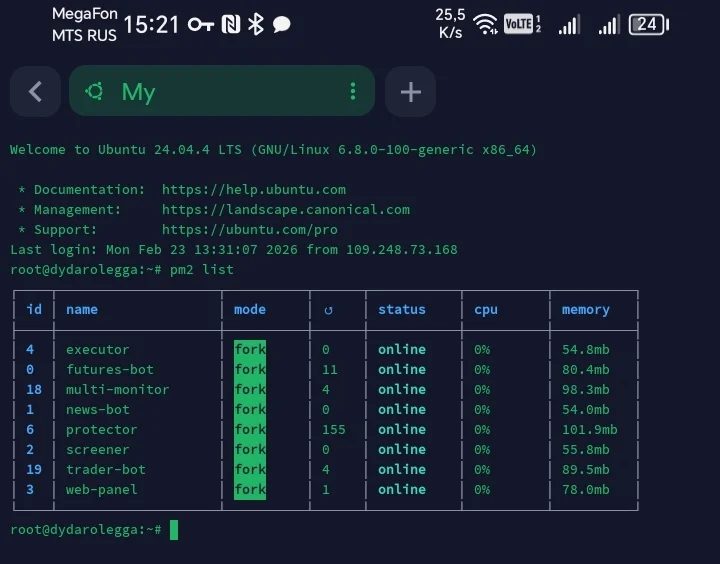Screen dimensions: 720x564
Task: Open three-dot menu on My tab
Action: [x=353, y=91]
